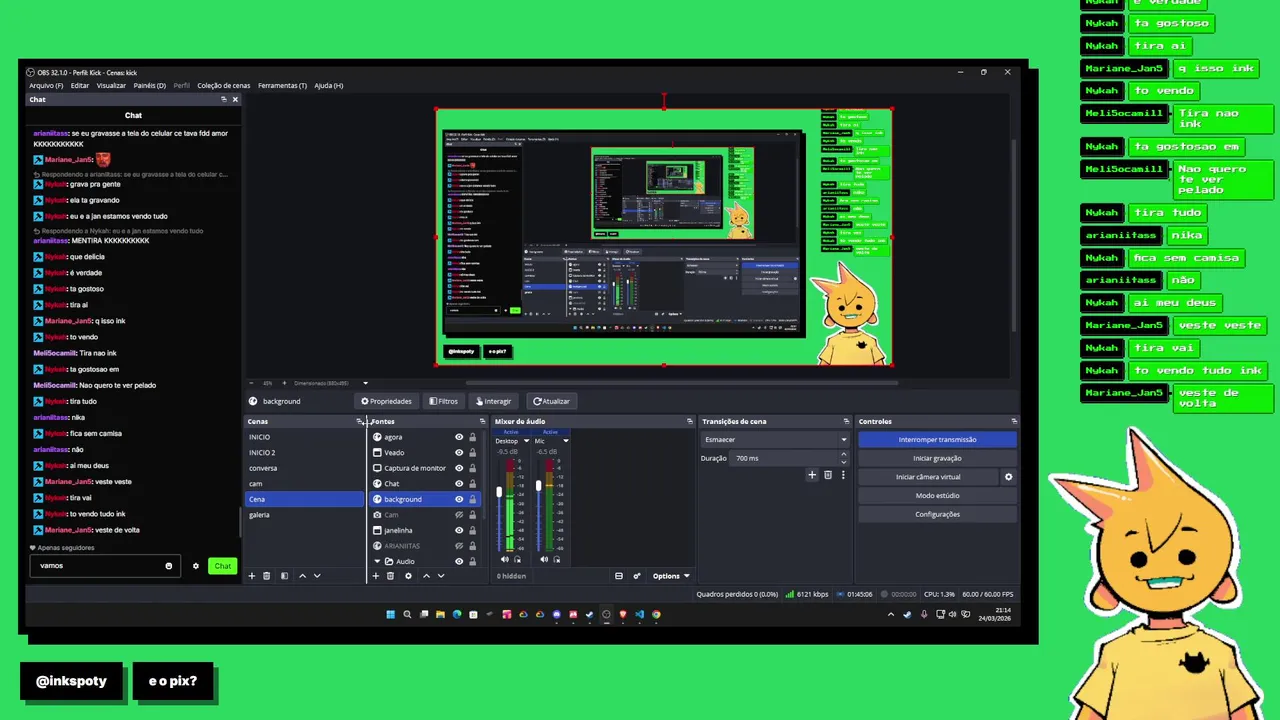Open advanced audio properties gears icon
This screenshot has width=1280, height=720.
(635, 576)
